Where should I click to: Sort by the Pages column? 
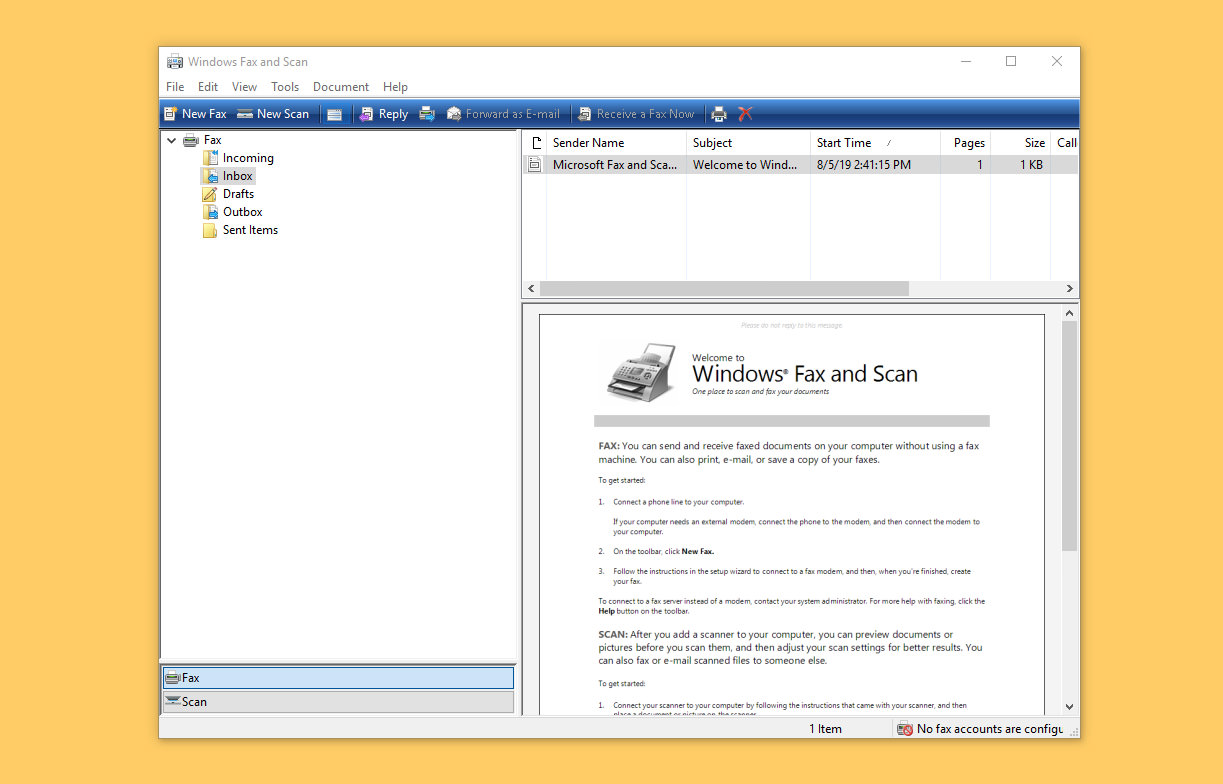coord(966,143)
